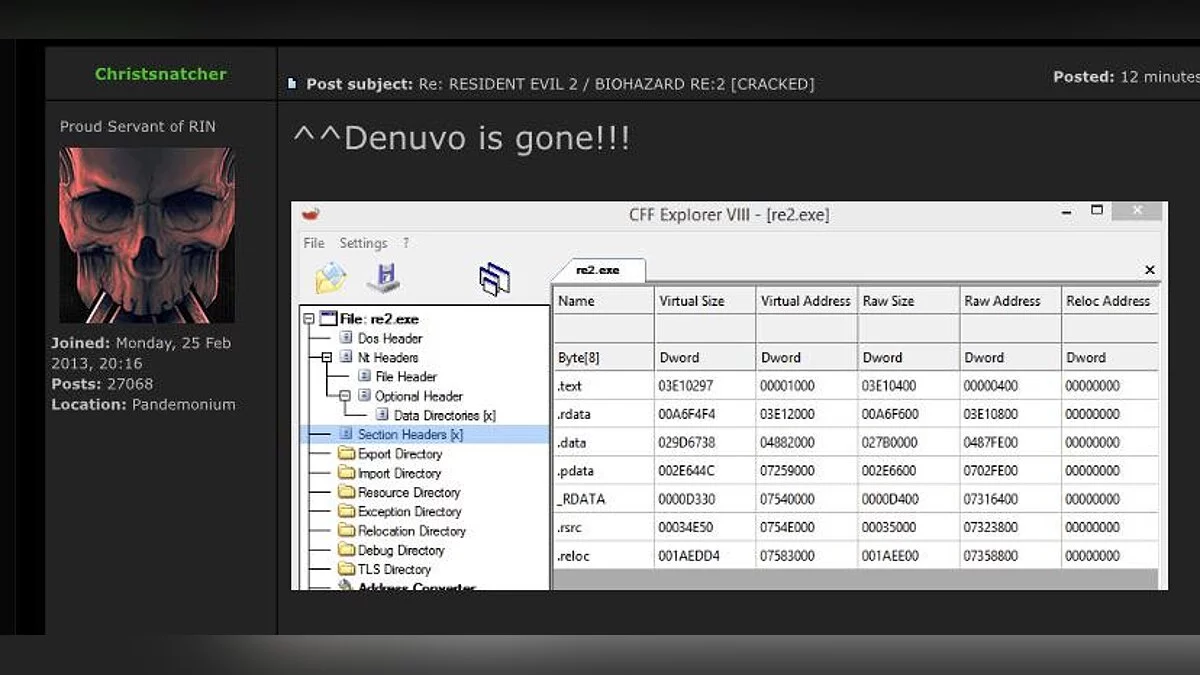This screenshot has width=1200, height=675.
Task: Click the CFF Explorer app icon in title bar
Action: click(x=310, y=214)
